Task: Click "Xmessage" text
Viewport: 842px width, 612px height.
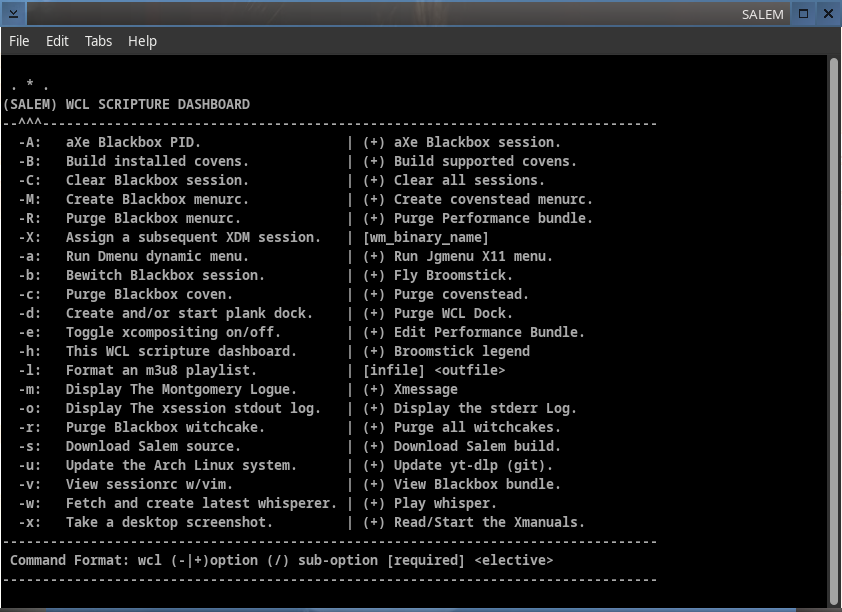Action: (426, 389)
